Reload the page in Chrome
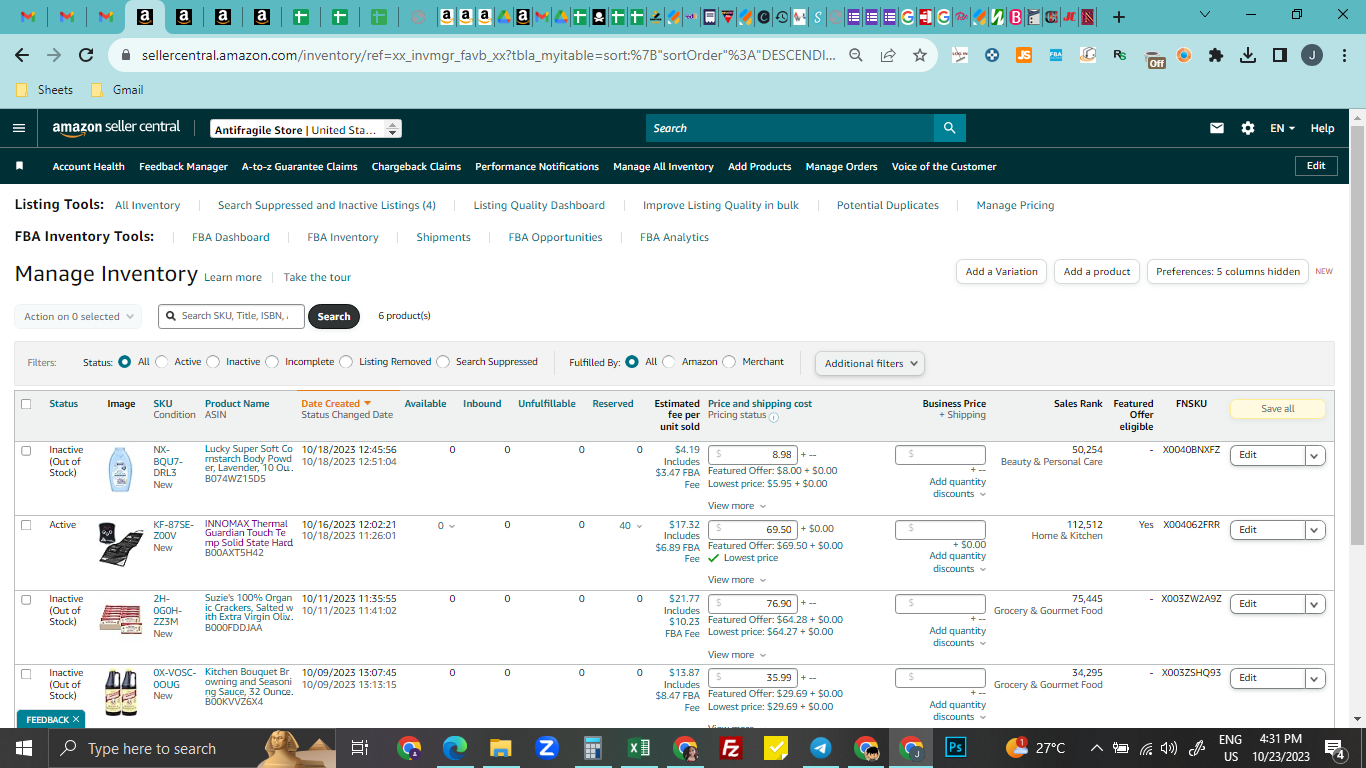 coord(86,56)
